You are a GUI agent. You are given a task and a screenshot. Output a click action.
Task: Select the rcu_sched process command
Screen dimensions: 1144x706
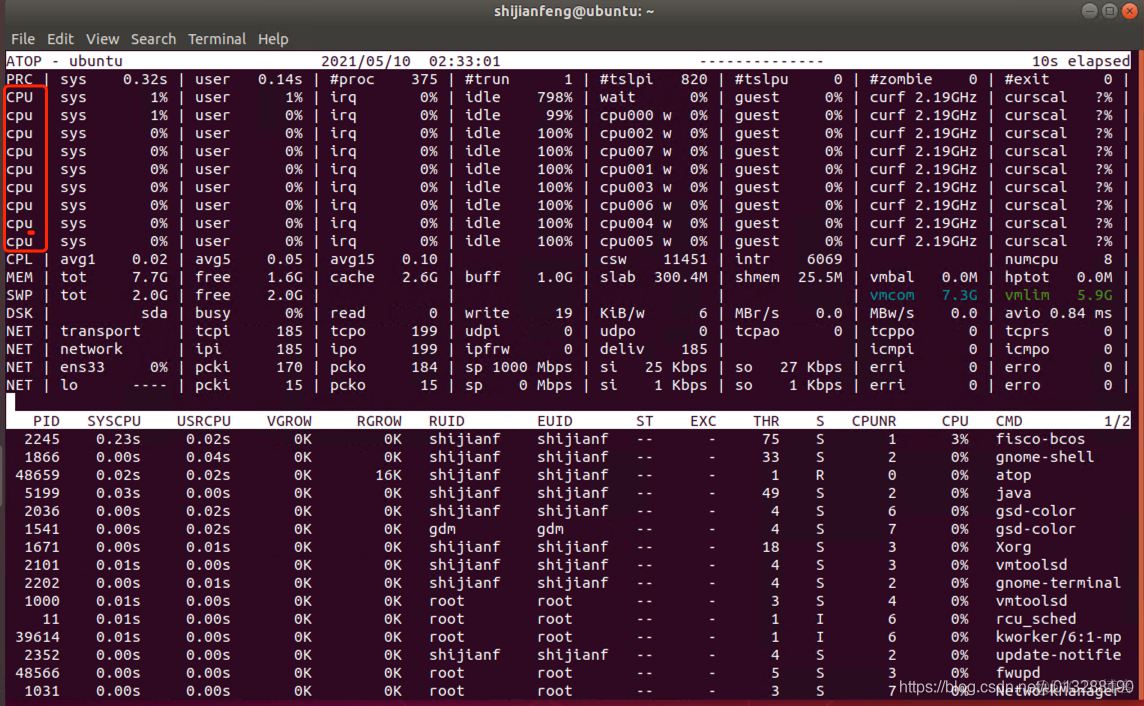(x=1036, y=618)
